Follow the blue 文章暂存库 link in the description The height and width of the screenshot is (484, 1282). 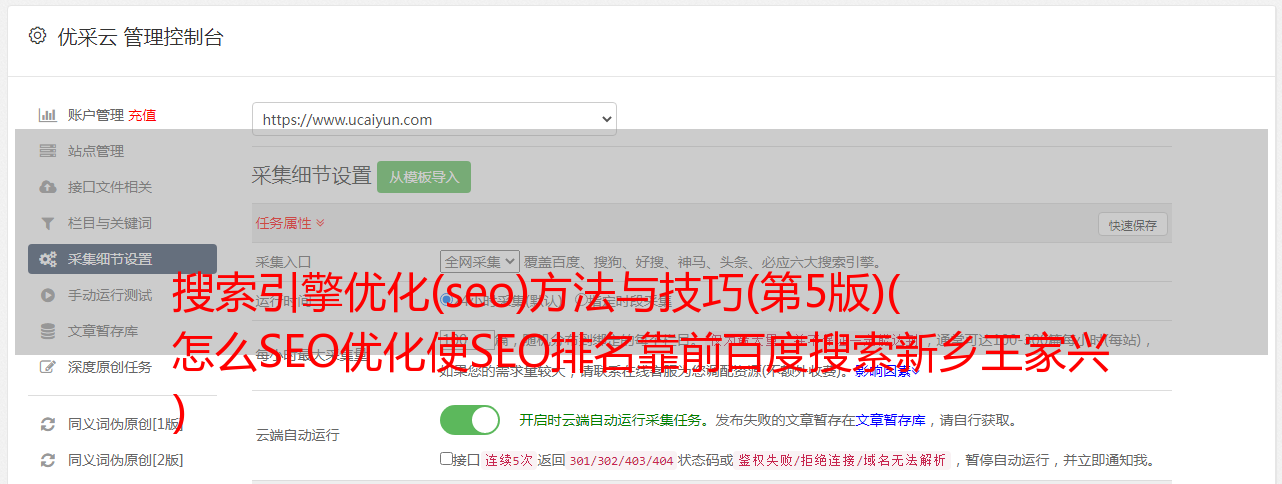pos(890,420)
